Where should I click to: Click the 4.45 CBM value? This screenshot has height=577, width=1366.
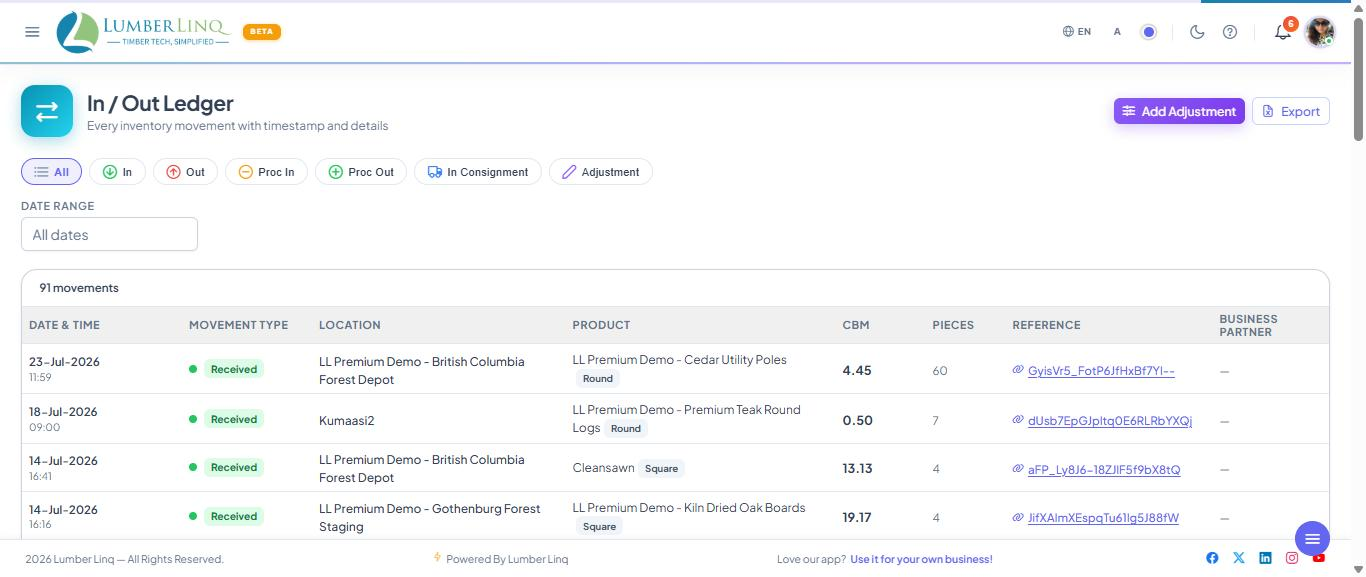(857, 370)
